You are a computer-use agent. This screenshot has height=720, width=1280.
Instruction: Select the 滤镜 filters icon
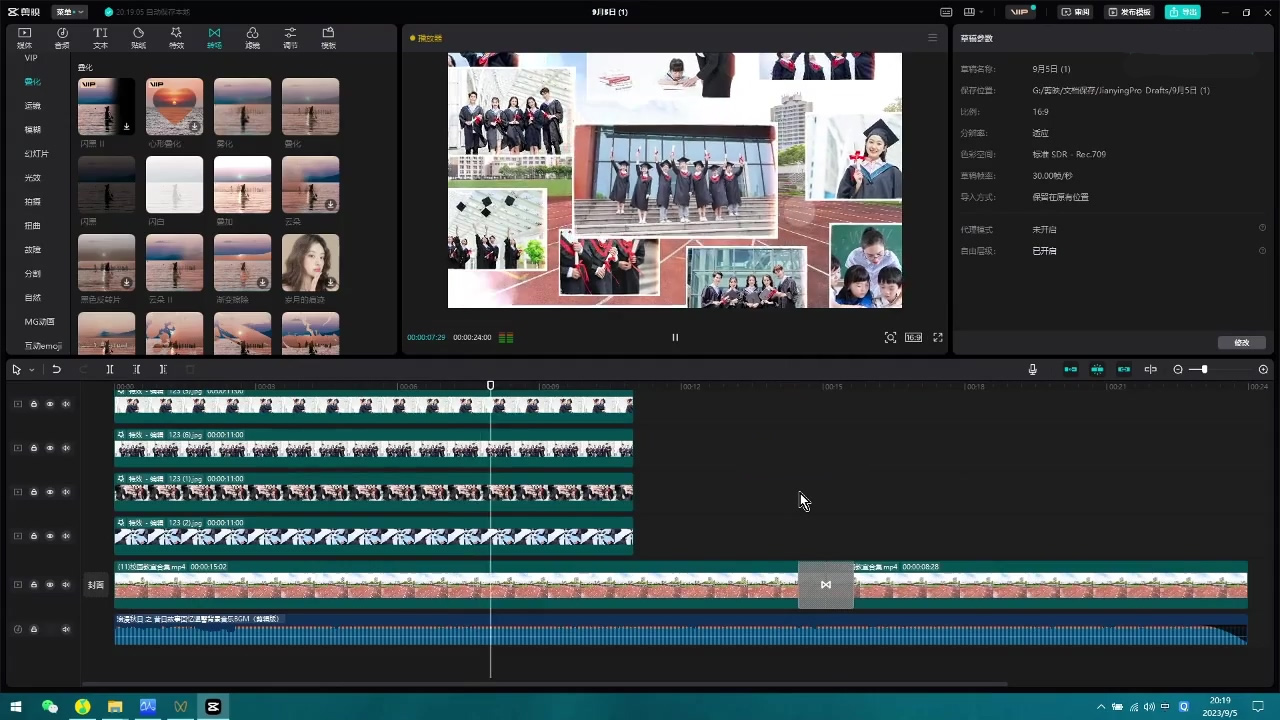pyautogui.click(x=252, y=38)
